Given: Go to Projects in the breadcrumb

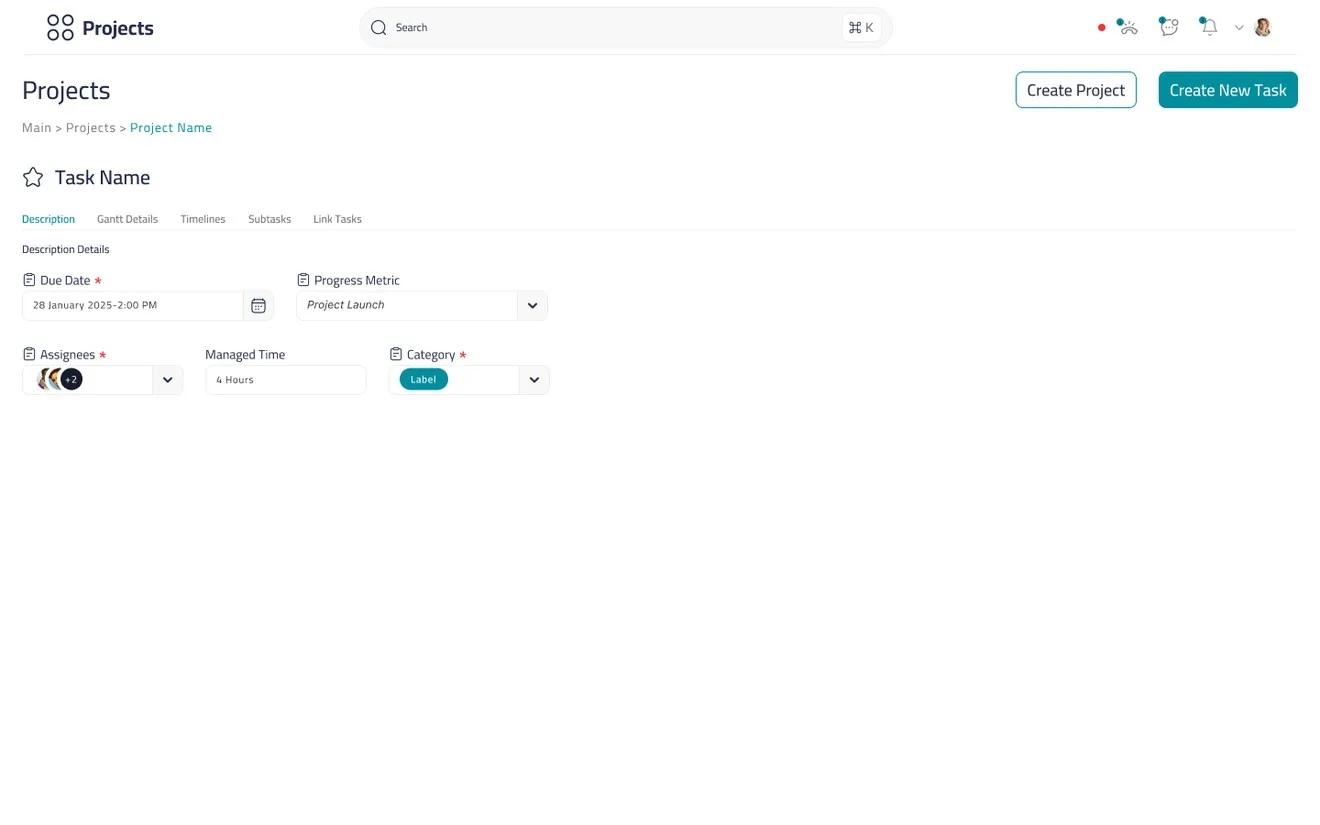Looking at the screenshot, I should click(x=91, y=128).
